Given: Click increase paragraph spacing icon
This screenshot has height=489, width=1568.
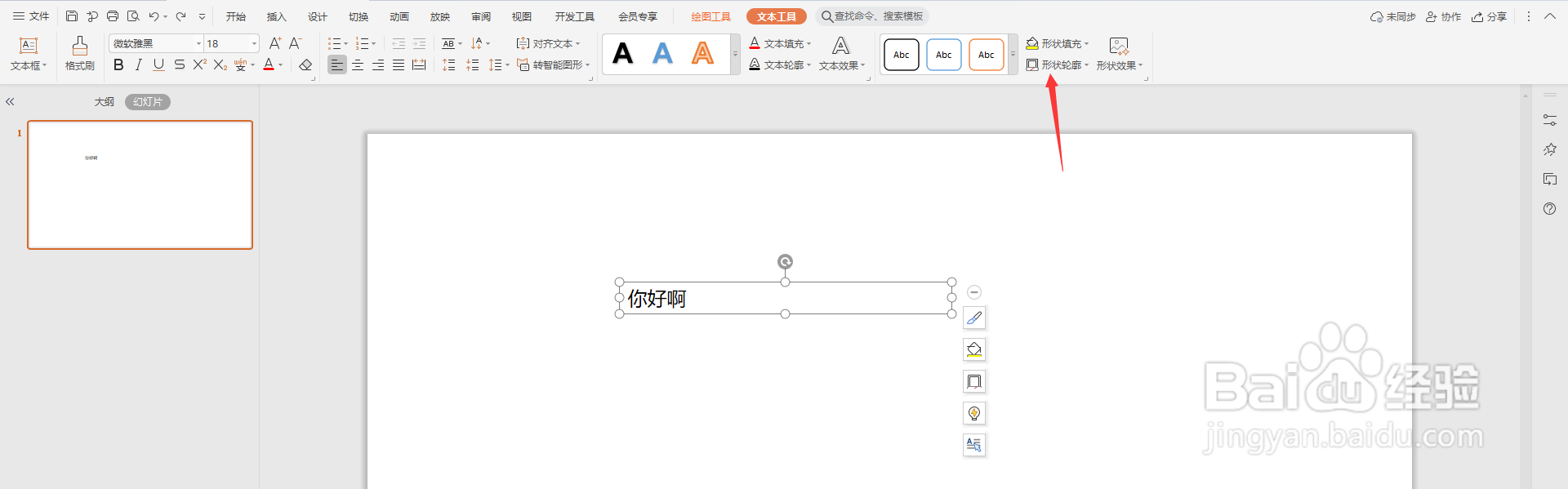Looking at the screenshot, I should [x=449, y=64].
